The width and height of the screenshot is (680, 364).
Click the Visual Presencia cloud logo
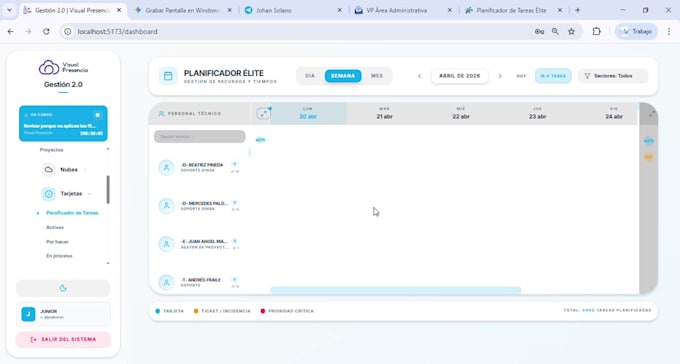click(49, 67)
